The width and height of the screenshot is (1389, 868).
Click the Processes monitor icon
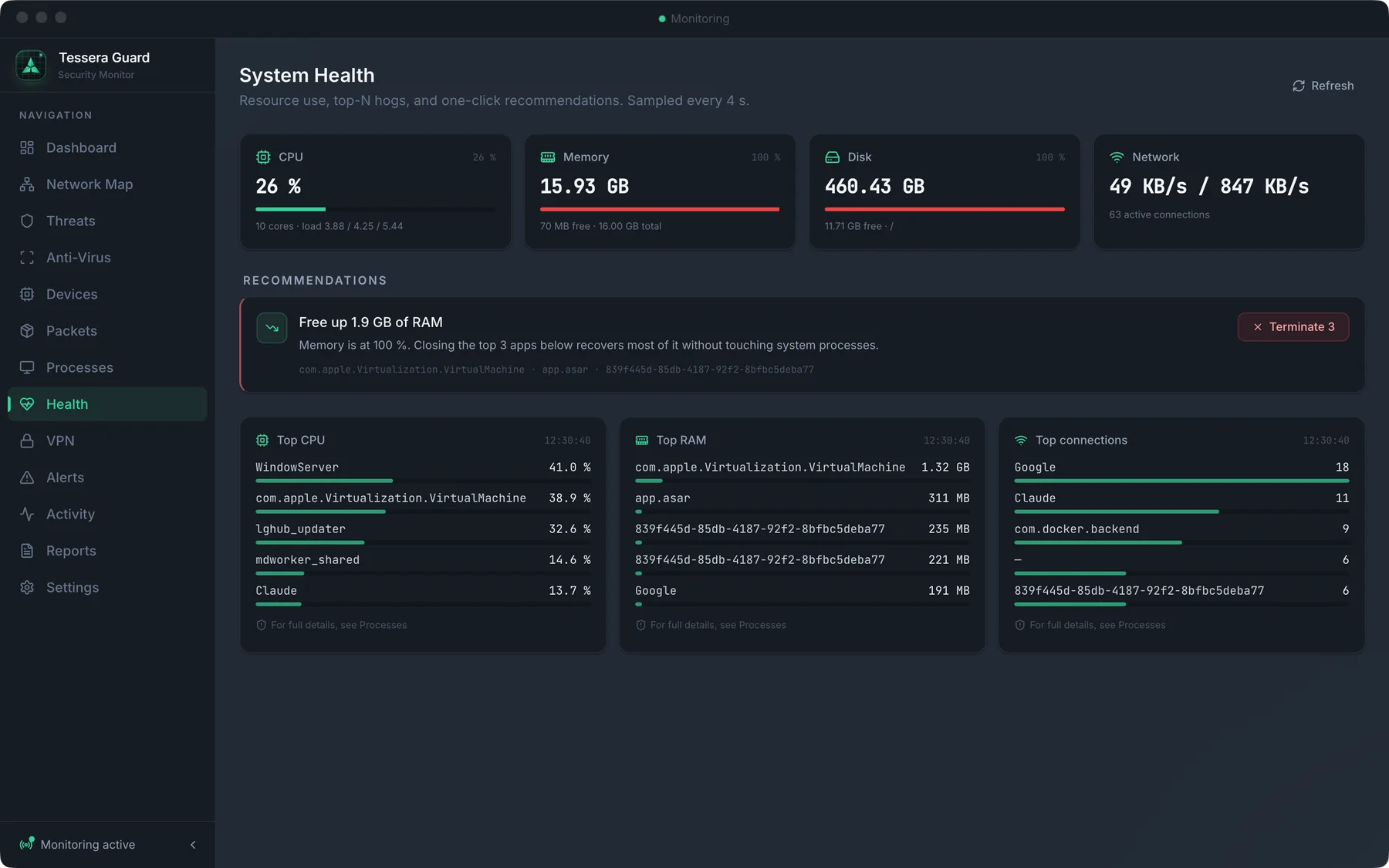[27, 367]
